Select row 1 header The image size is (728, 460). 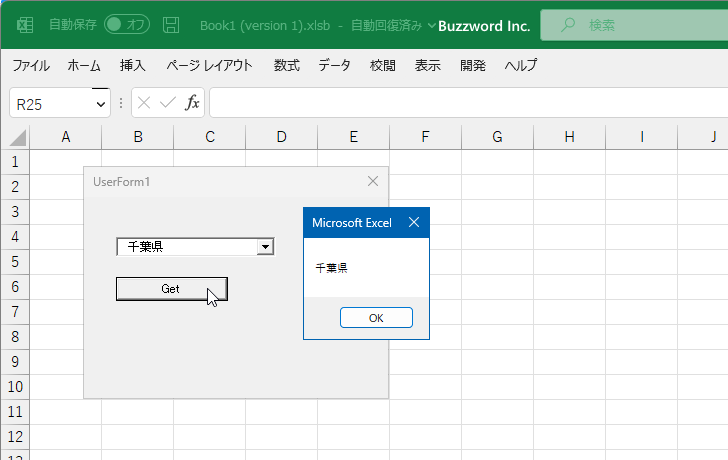(15, 162)
